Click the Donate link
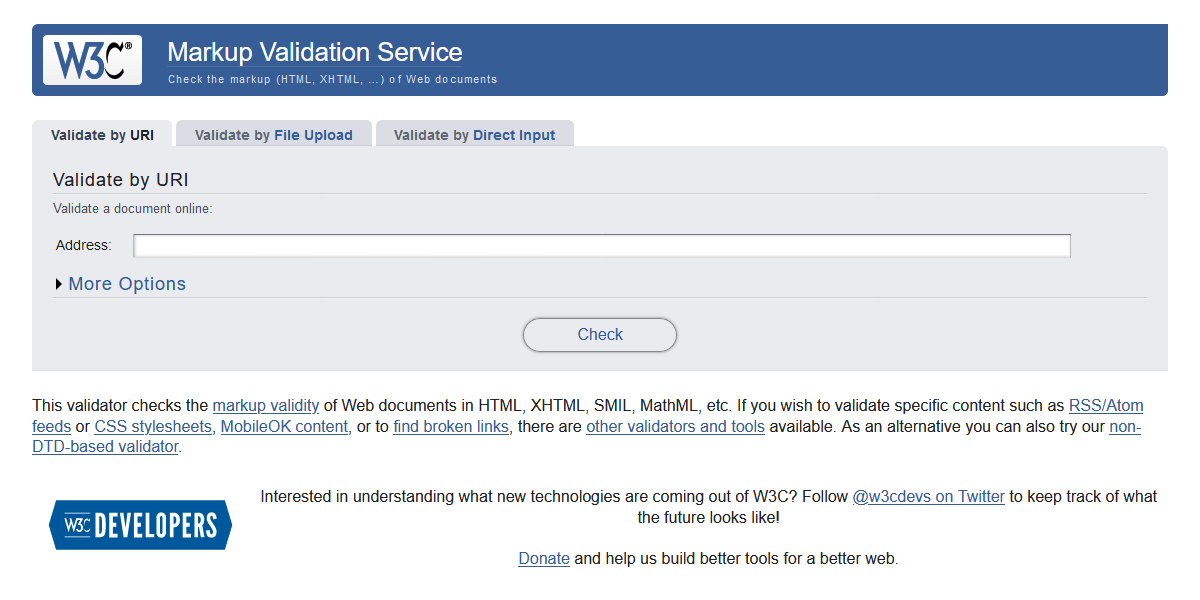 (543, 558)
